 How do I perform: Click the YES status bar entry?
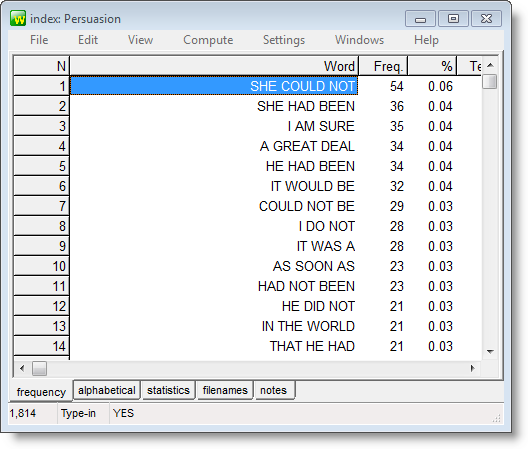point(123,413)
